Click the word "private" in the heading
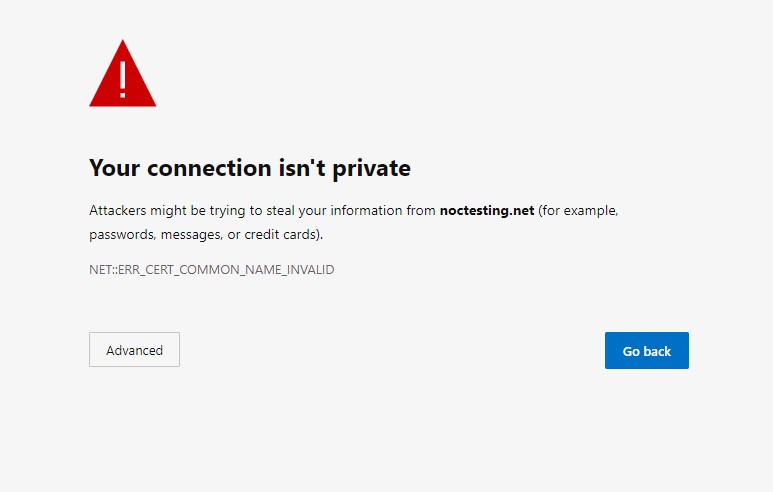 (371, 169)
